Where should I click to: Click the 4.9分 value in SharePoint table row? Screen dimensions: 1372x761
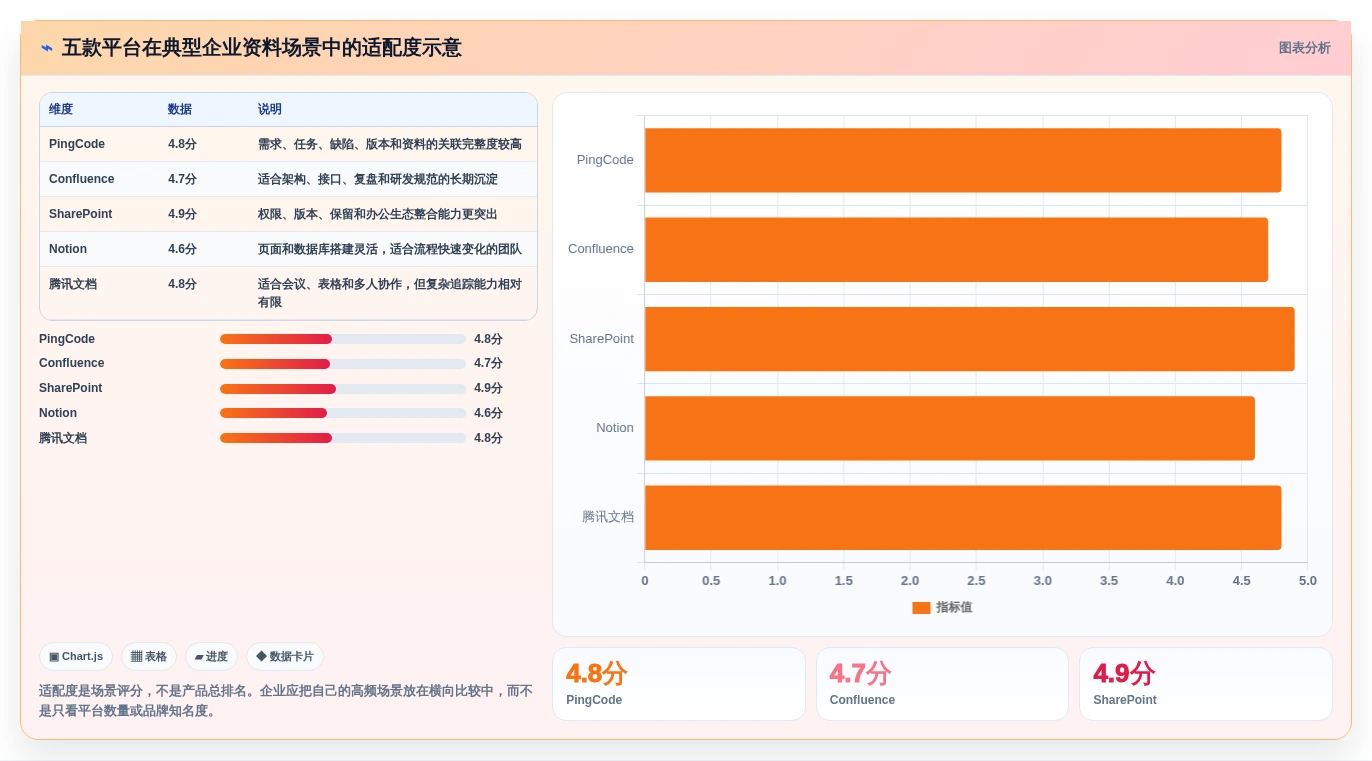(182, 214)
